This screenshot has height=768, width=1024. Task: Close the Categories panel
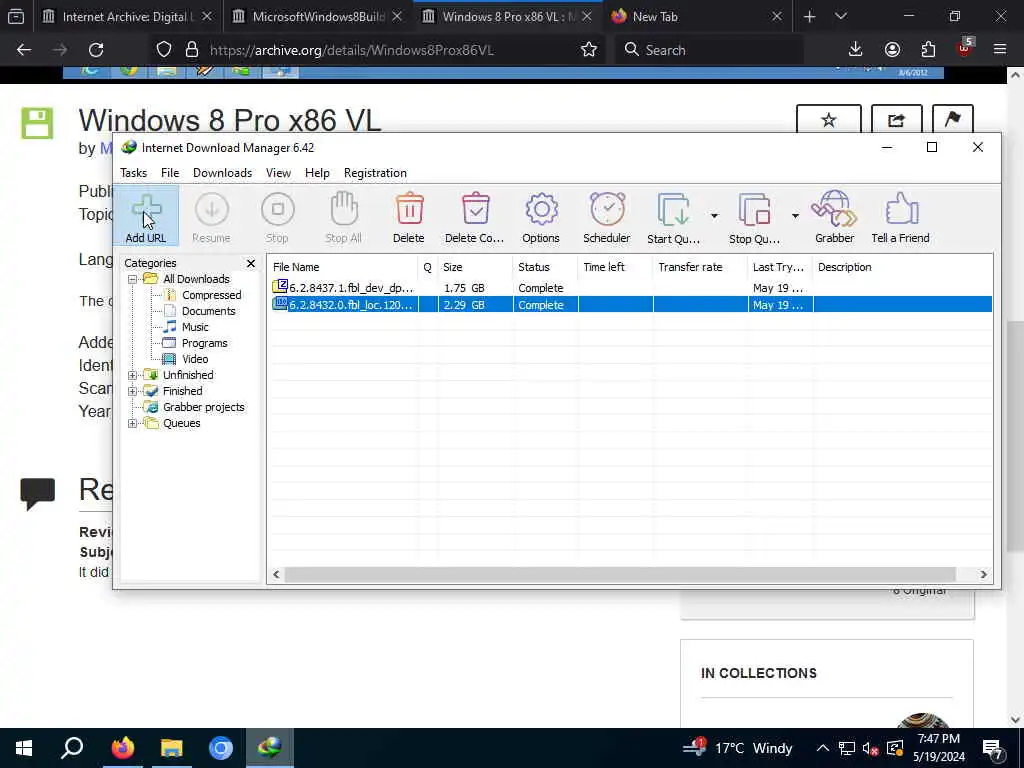coord(251,263)
